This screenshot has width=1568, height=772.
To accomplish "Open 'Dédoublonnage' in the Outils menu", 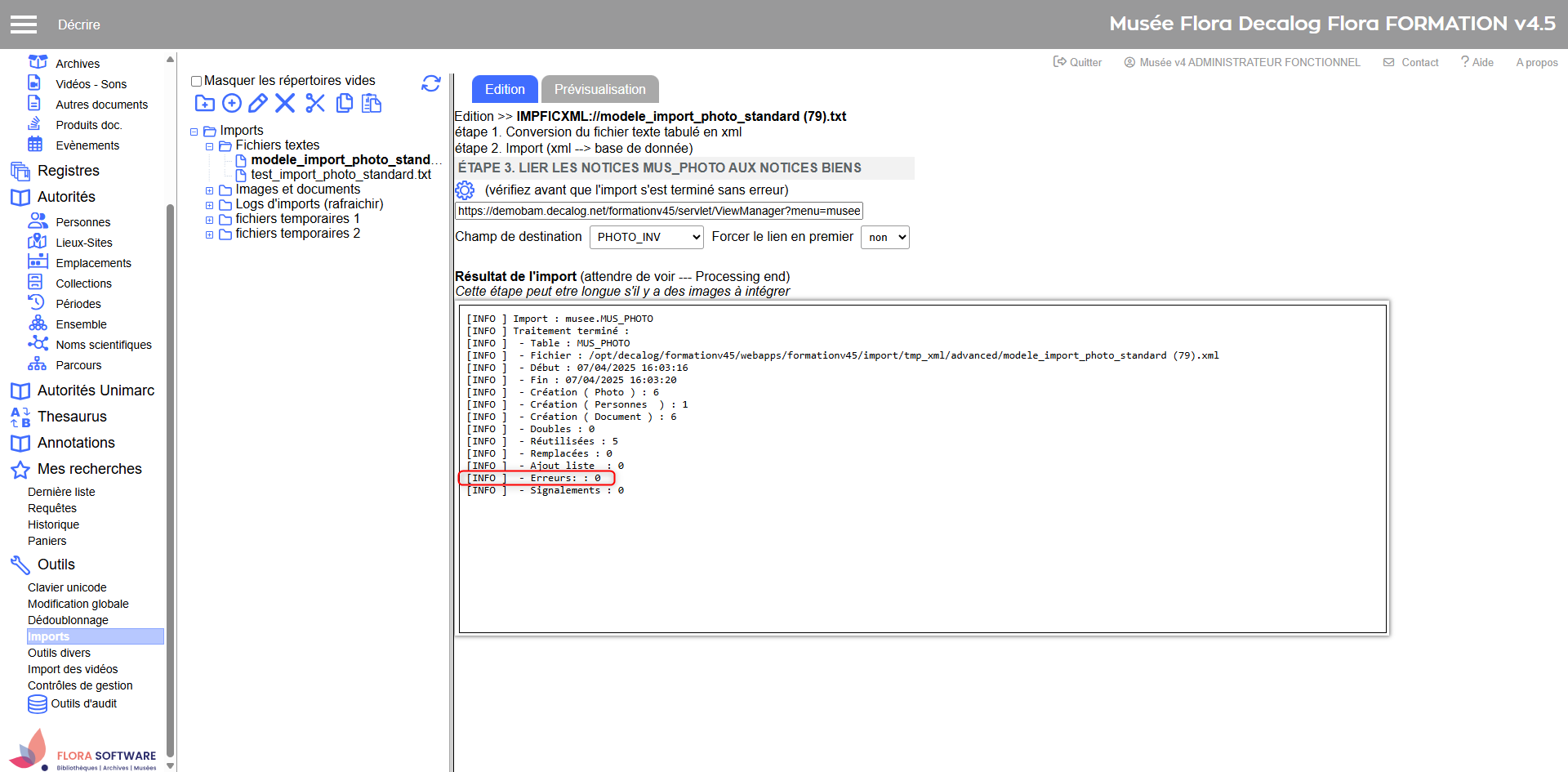I will coord(68,620).
